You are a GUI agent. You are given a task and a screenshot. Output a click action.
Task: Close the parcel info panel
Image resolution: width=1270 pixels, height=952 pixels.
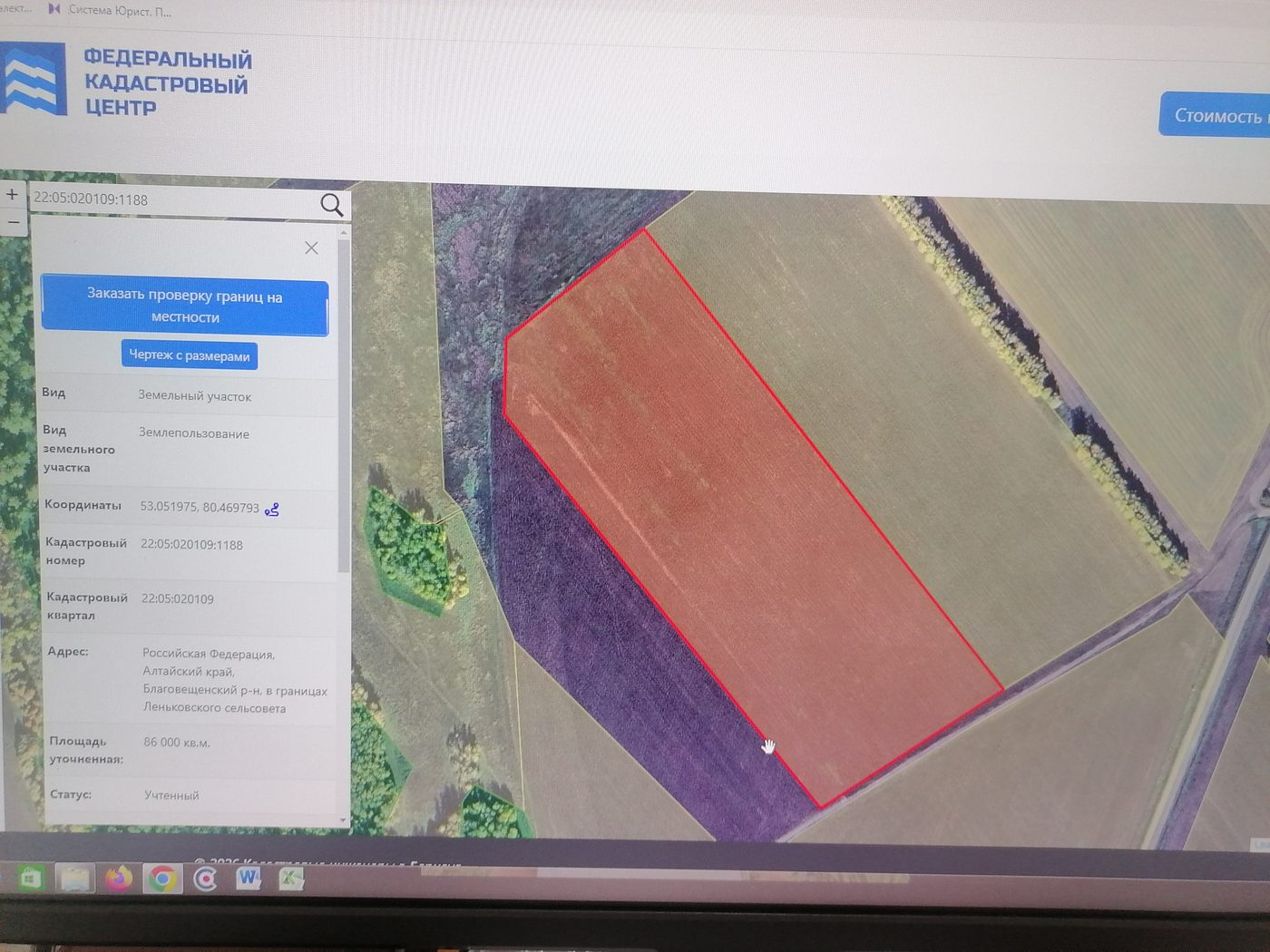[x=311, y=248]
